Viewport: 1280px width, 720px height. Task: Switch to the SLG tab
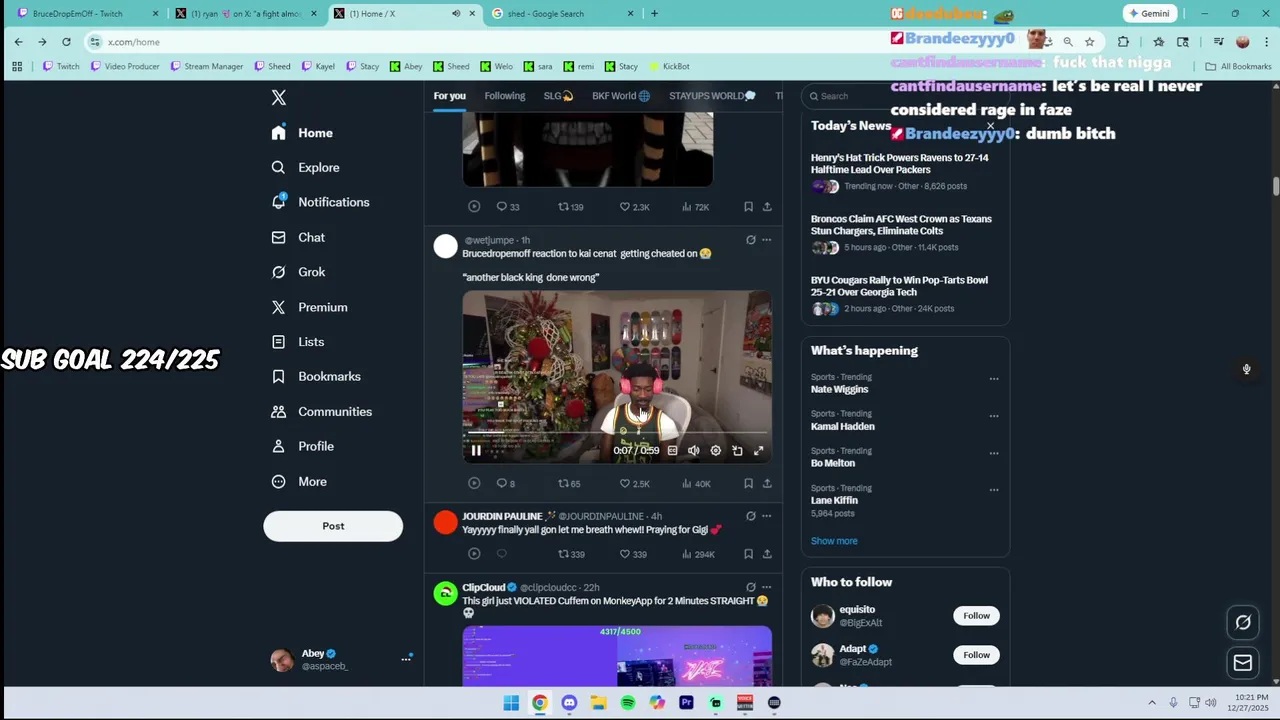click(x=558, y=96)
